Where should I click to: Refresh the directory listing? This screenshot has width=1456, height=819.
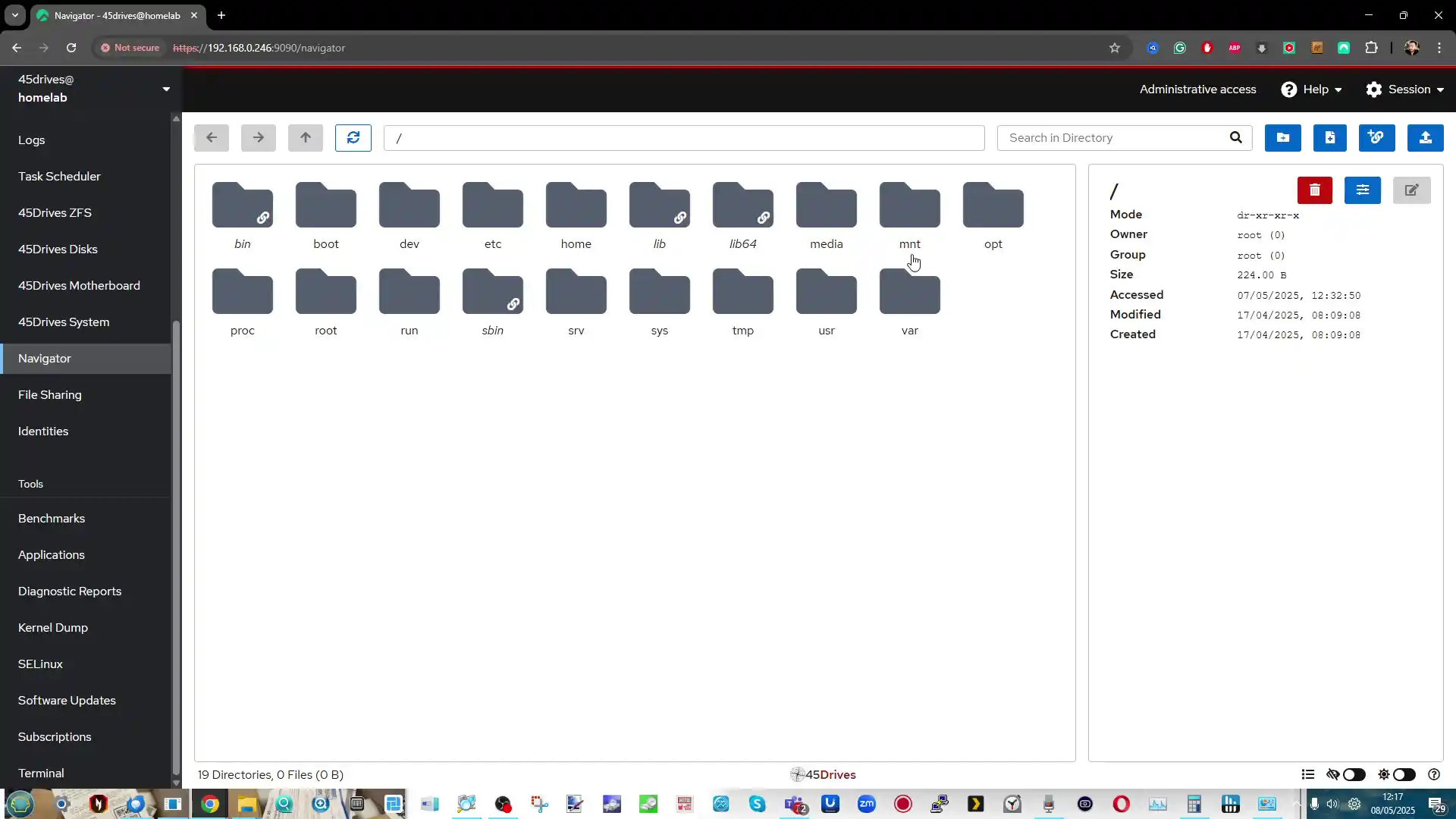353,138
